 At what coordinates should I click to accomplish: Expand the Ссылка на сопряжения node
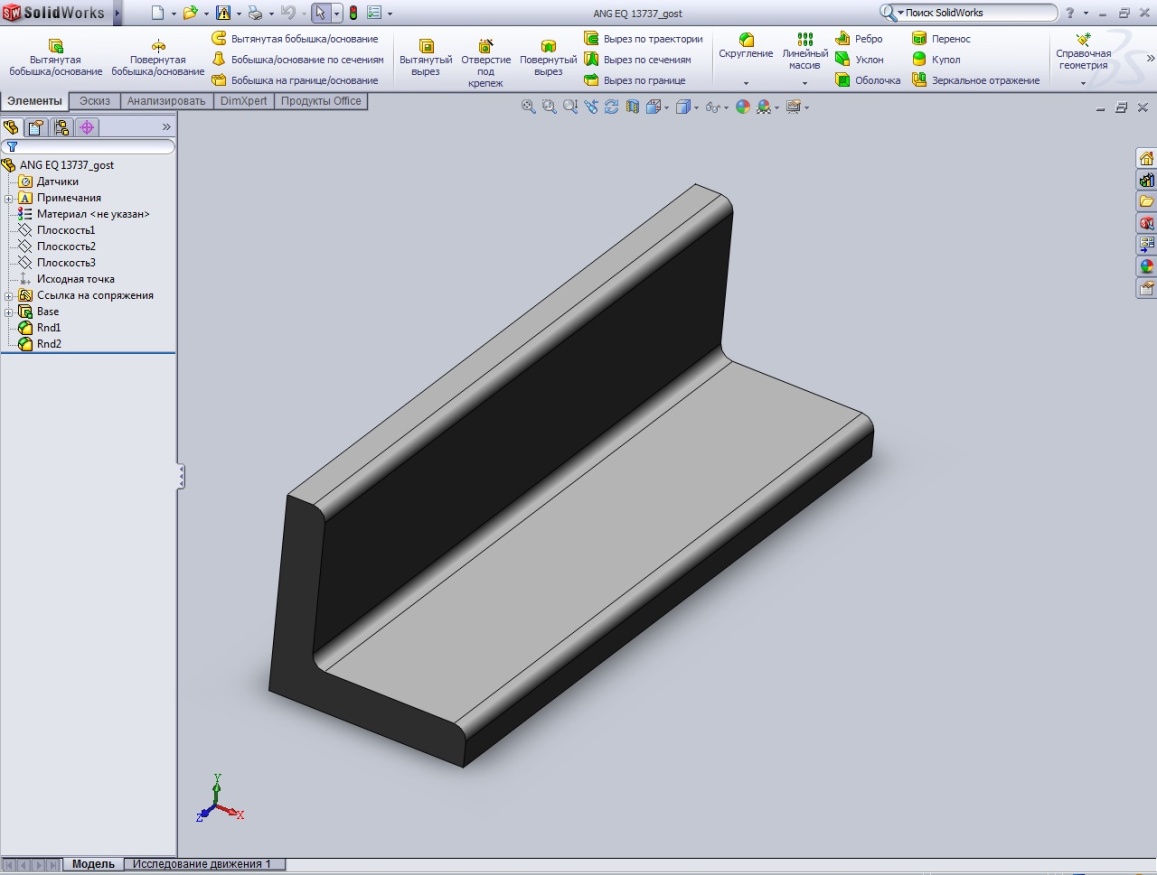8,295
